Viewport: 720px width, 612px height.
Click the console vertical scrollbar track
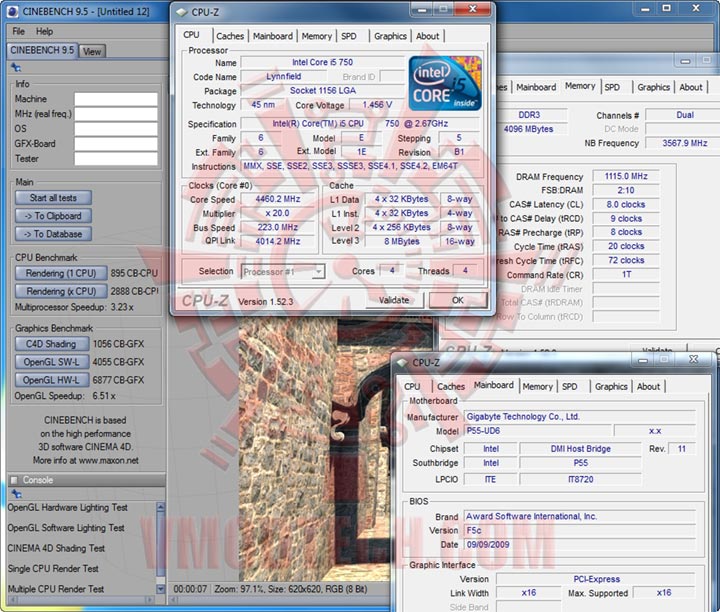pyautogui.click(x=160, y=548)
